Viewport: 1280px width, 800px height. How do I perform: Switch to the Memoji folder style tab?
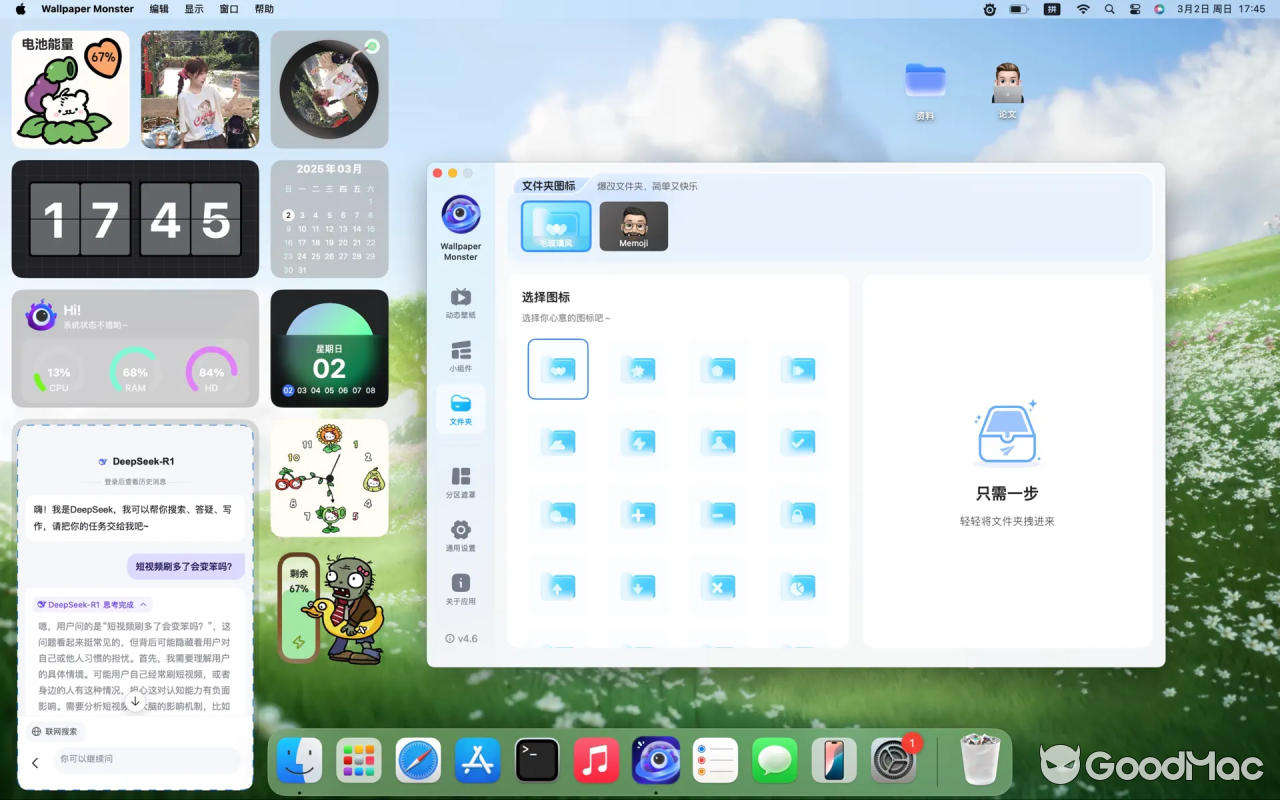pyautogui.click(x=633, y=226)
